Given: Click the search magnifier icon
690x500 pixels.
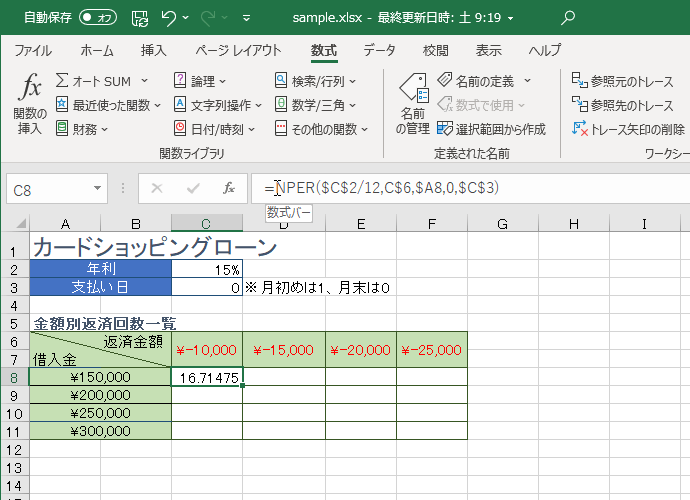Looking at the screenshot, I should coord(568,18).
